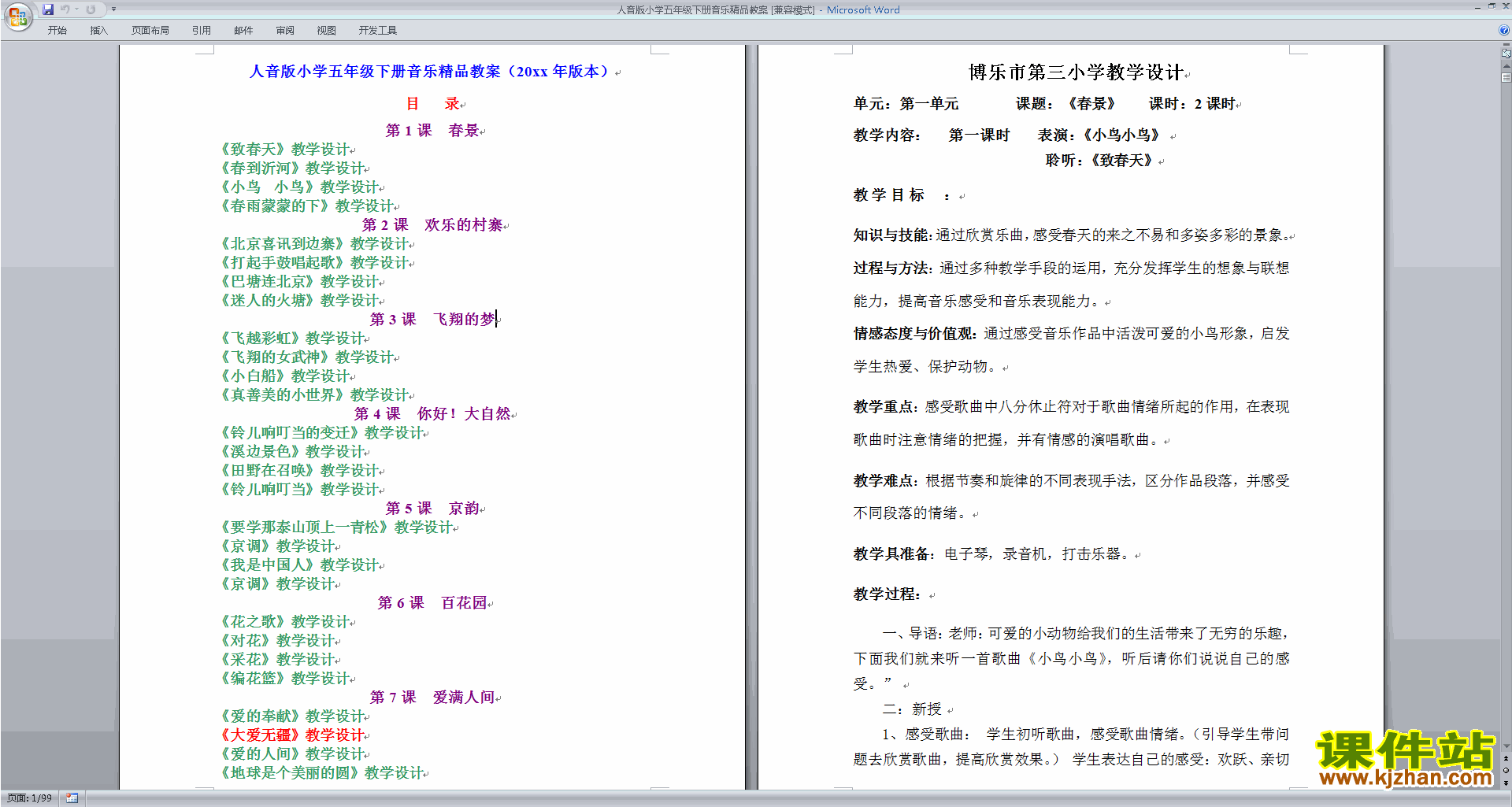
Task: Click the entry 《花之歌》教学设计
Action: [284, 622]
